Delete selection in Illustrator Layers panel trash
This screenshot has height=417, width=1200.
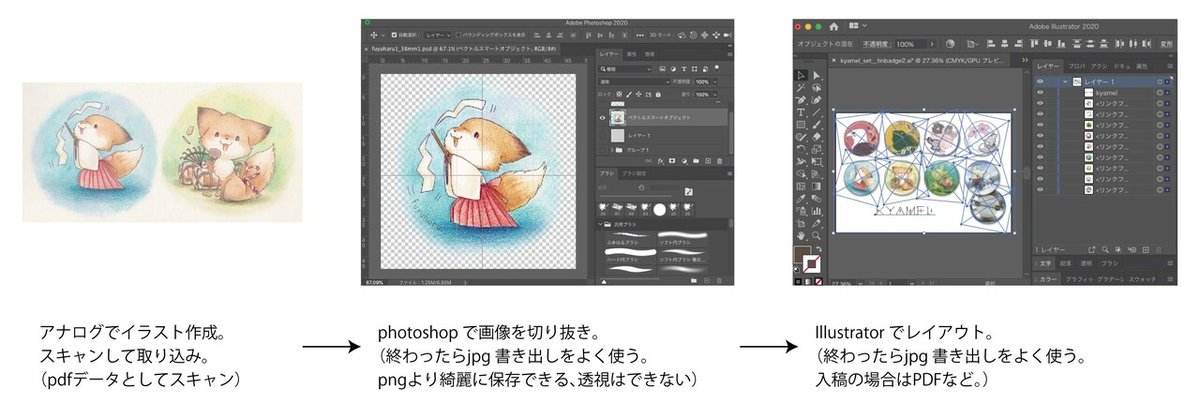pyautogui.click(x=1159, y=250)
